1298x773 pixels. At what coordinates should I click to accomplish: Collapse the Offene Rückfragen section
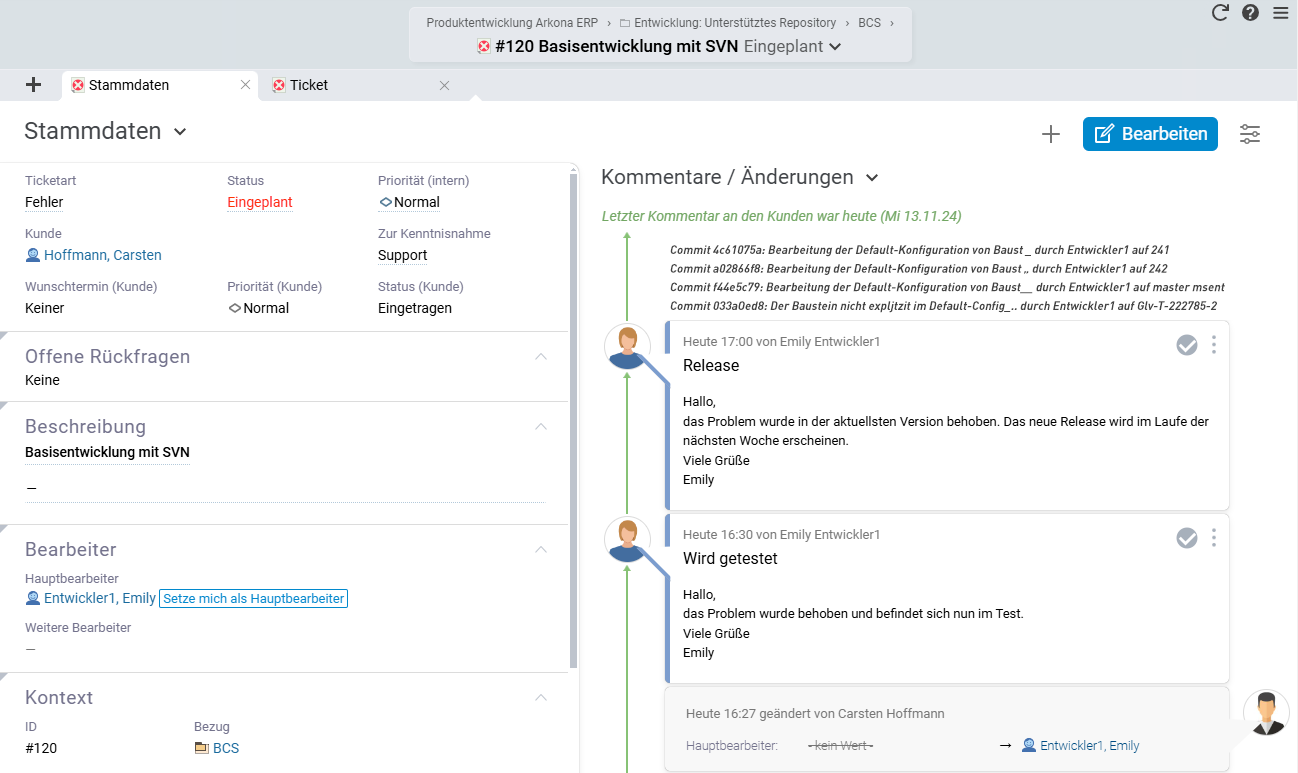[x=541, y=357]
